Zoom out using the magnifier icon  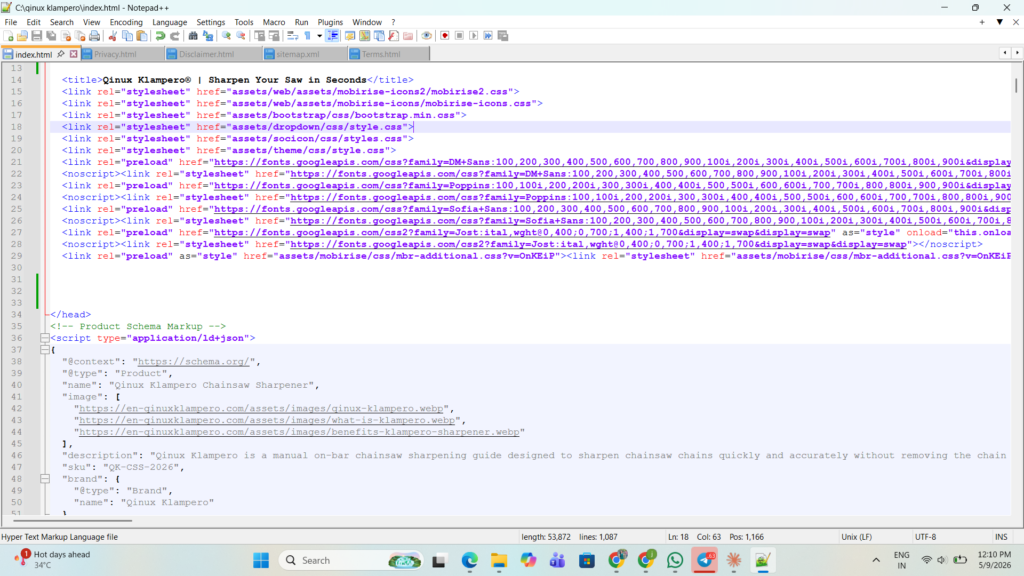241,36
